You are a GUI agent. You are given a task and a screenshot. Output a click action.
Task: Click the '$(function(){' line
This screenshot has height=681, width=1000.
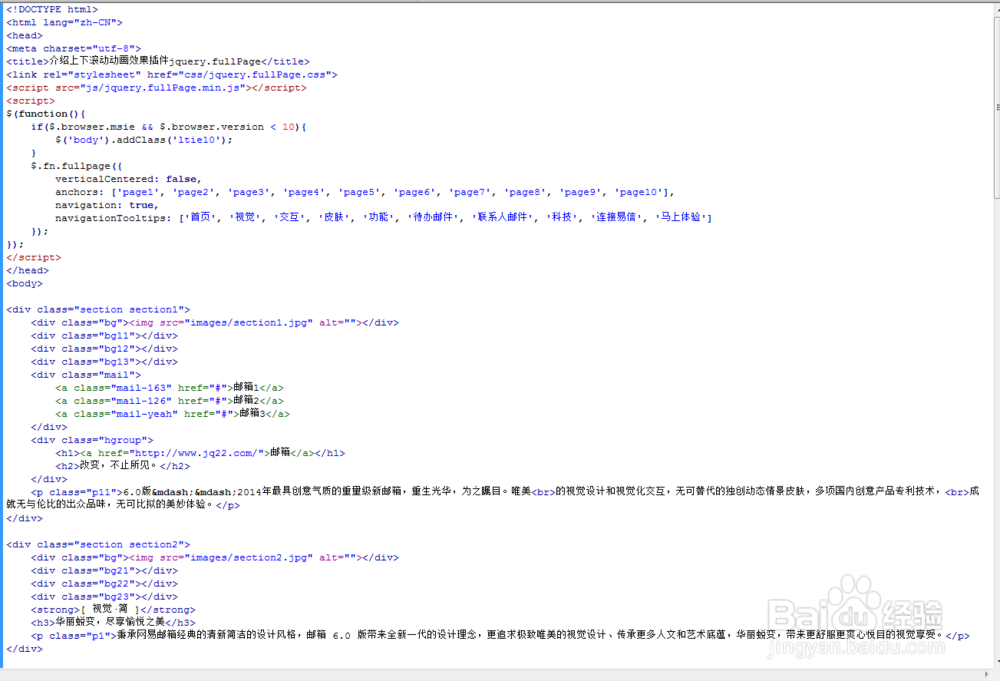click(x=46, y=114)
